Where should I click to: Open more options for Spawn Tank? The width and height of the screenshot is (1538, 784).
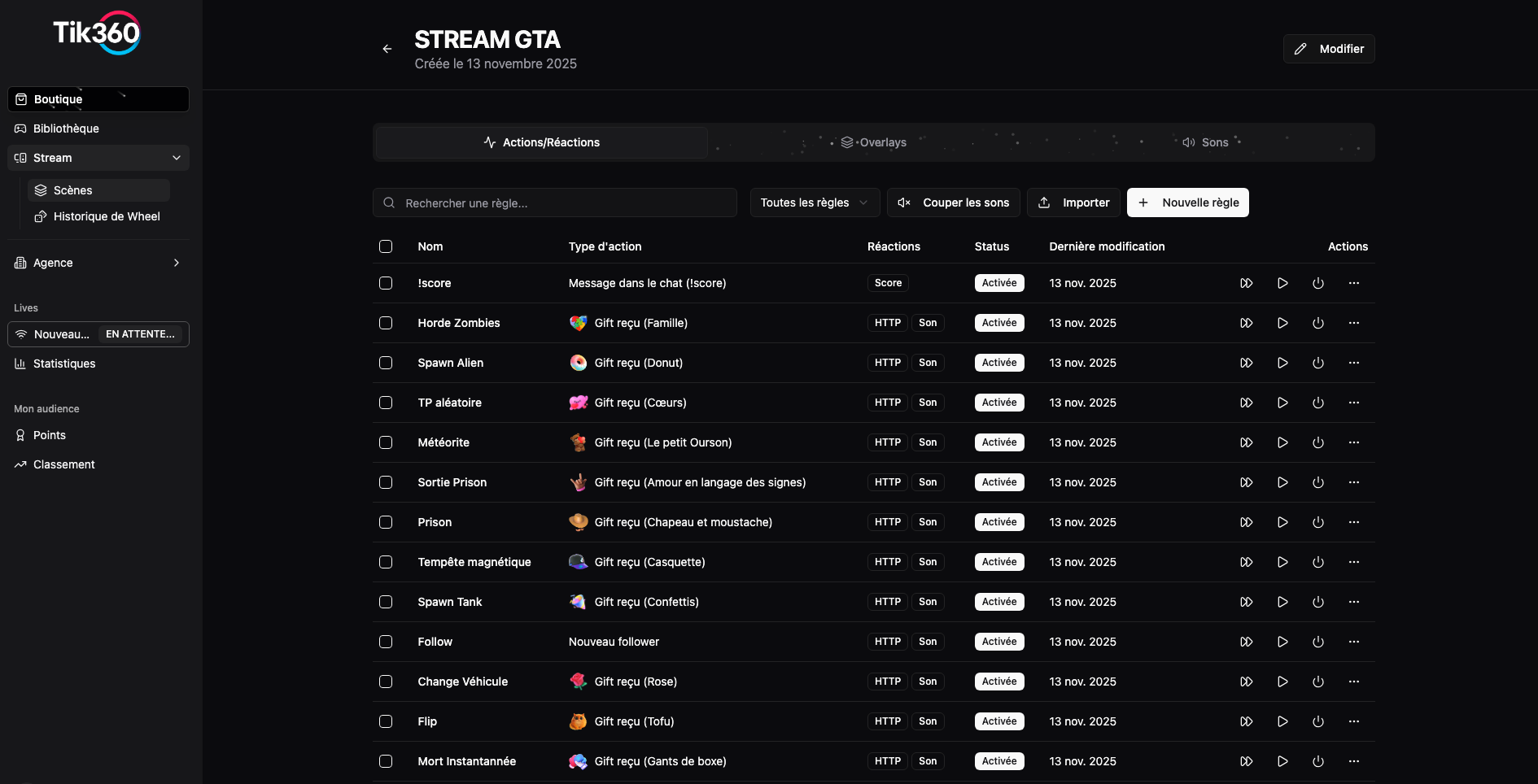1354,602
